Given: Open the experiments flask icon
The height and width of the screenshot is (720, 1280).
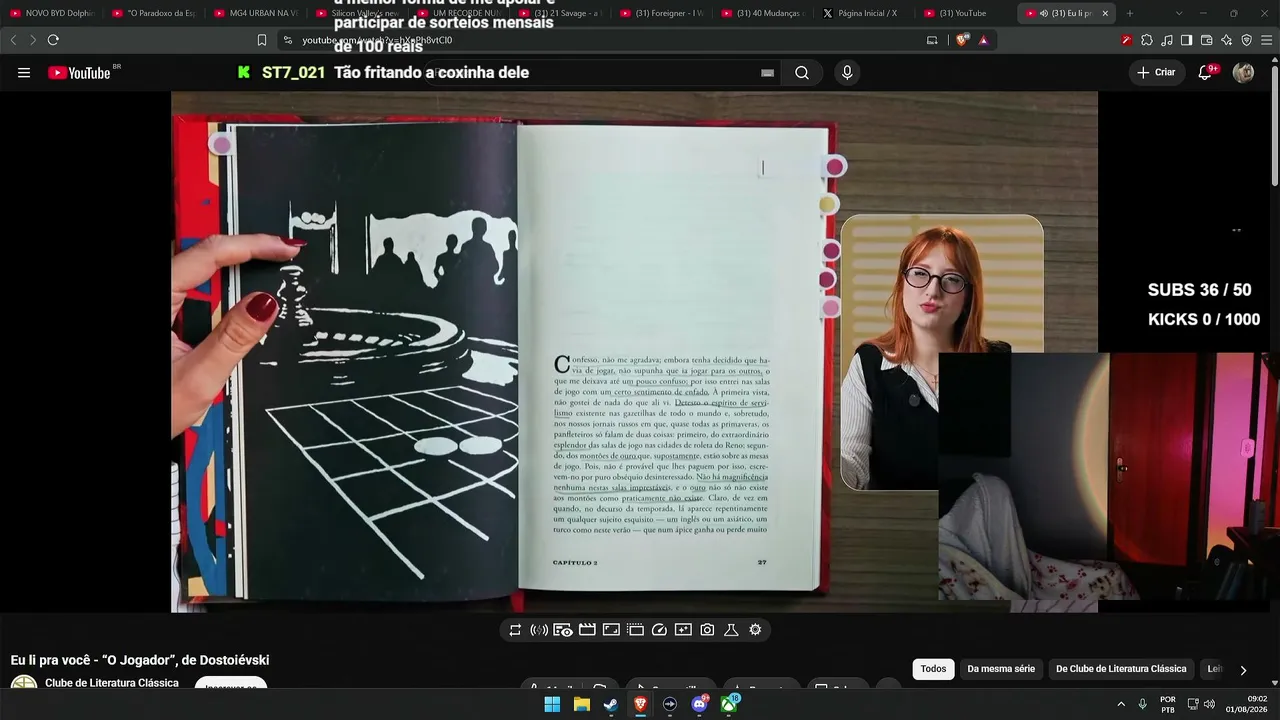Looking at the screenshot, I should 731,630.
